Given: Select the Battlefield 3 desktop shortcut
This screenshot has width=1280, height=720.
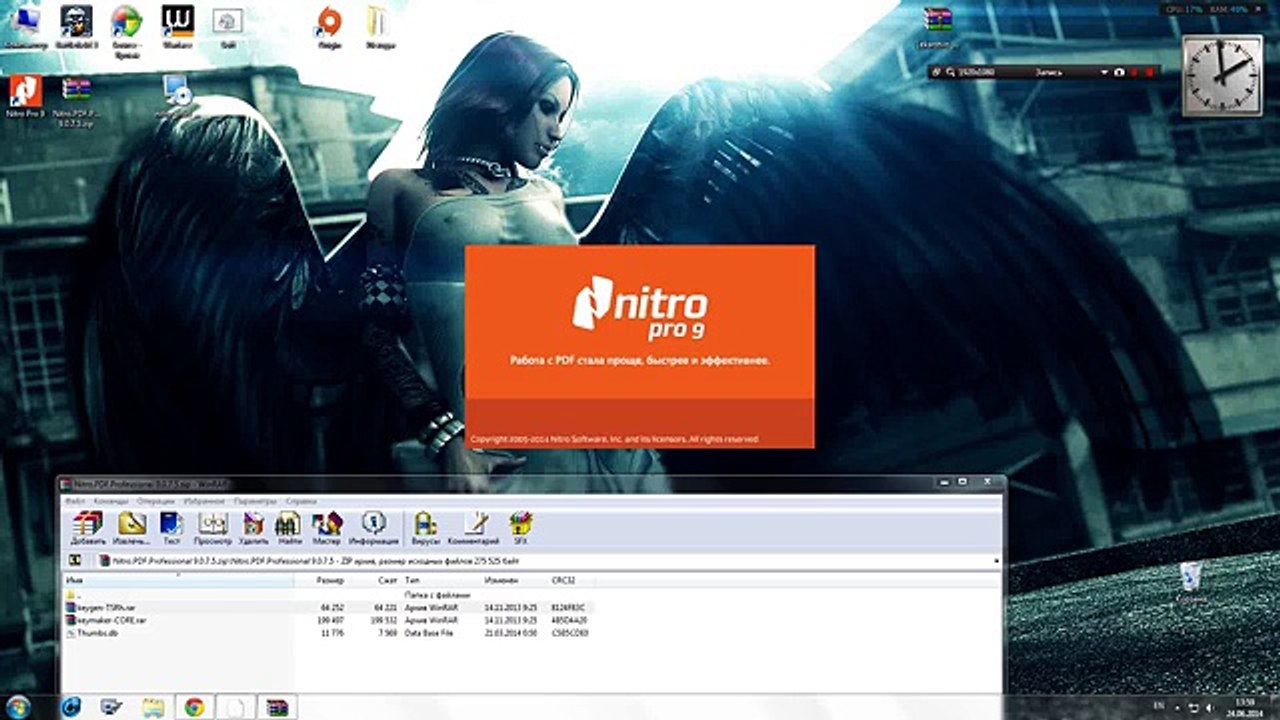Looking at the screenshot, I should (76, 26).
